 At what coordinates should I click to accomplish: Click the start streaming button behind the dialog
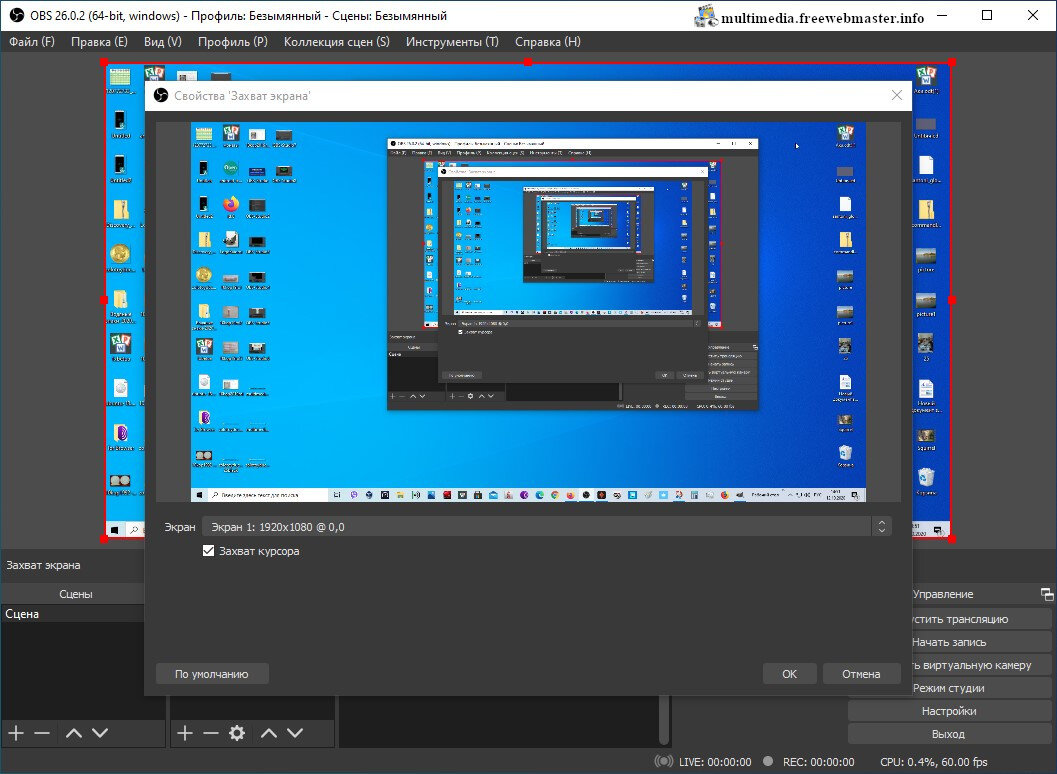pyautogui.click(x=981, y=619)
